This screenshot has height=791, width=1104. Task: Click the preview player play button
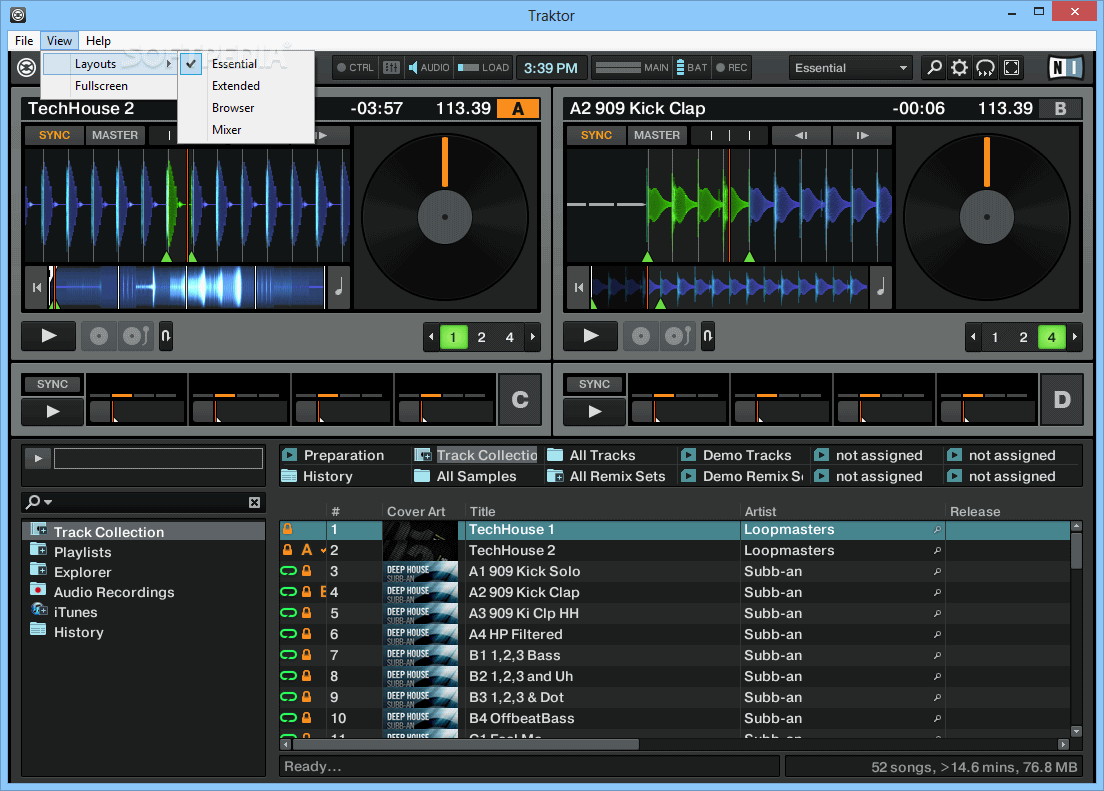pos(38,459)
